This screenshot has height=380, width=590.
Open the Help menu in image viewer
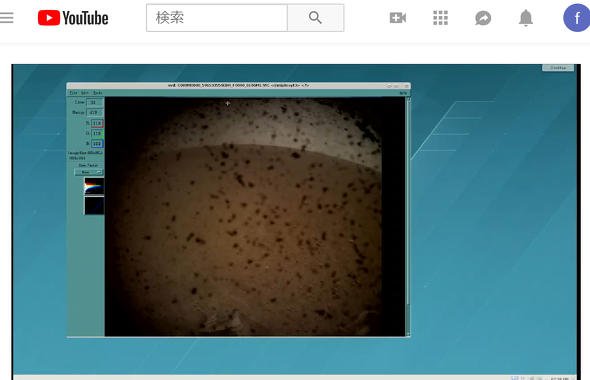pyautogui.click(x=403, y=93)
